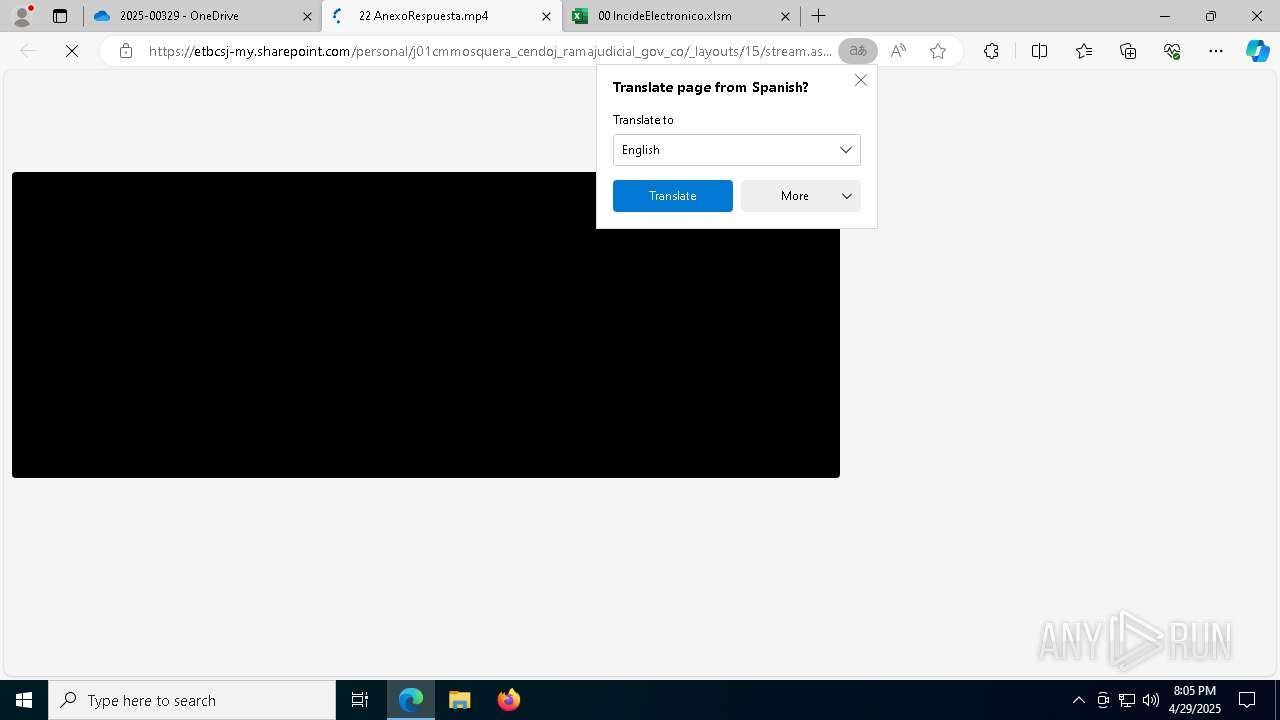This screenshot has width=1280, height=720.
Task: Click the Meet Now tray icon
Action: (1103, 700)
